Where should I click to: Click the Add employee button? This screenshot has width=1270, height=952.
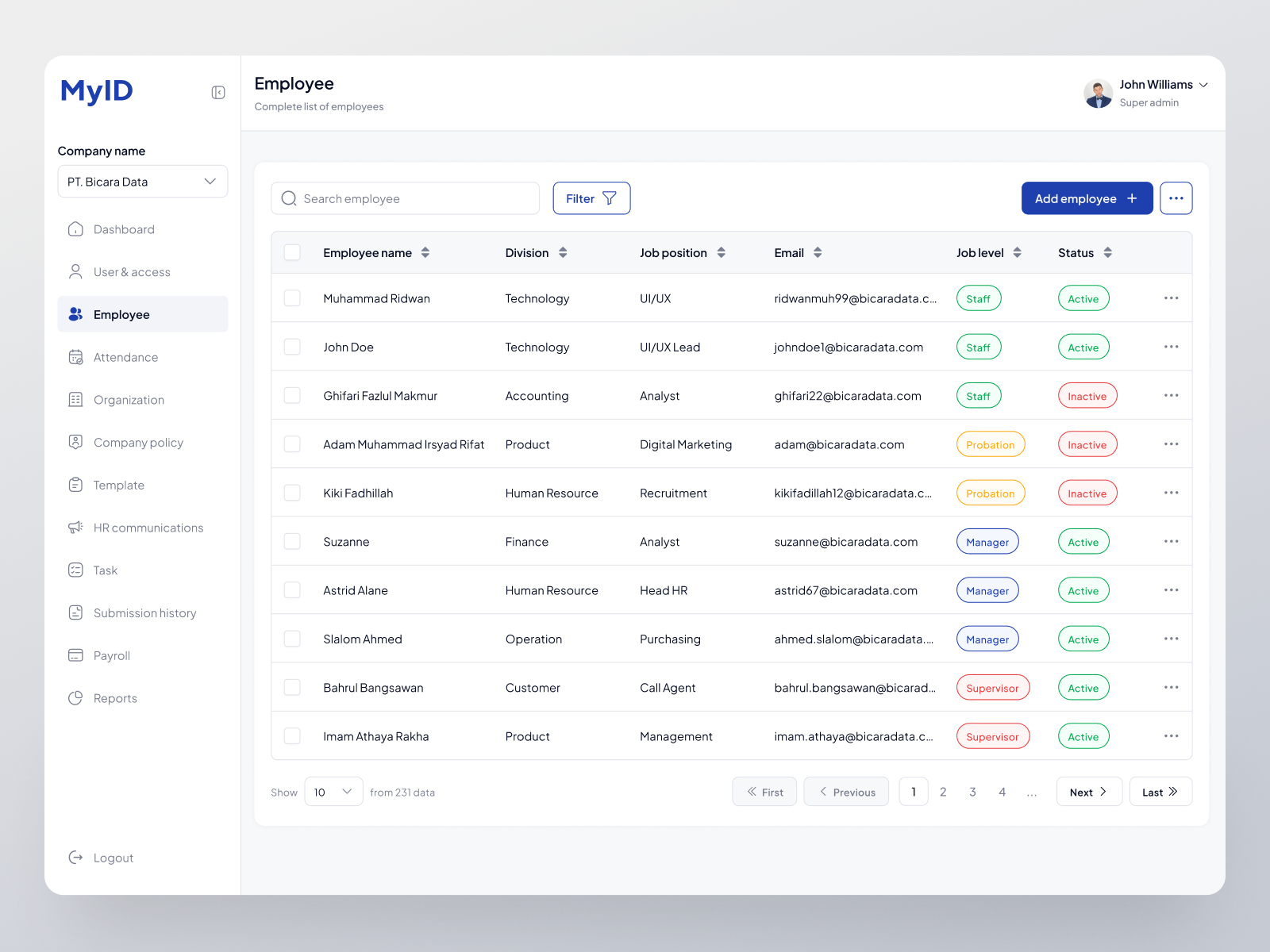(1087, 198)
